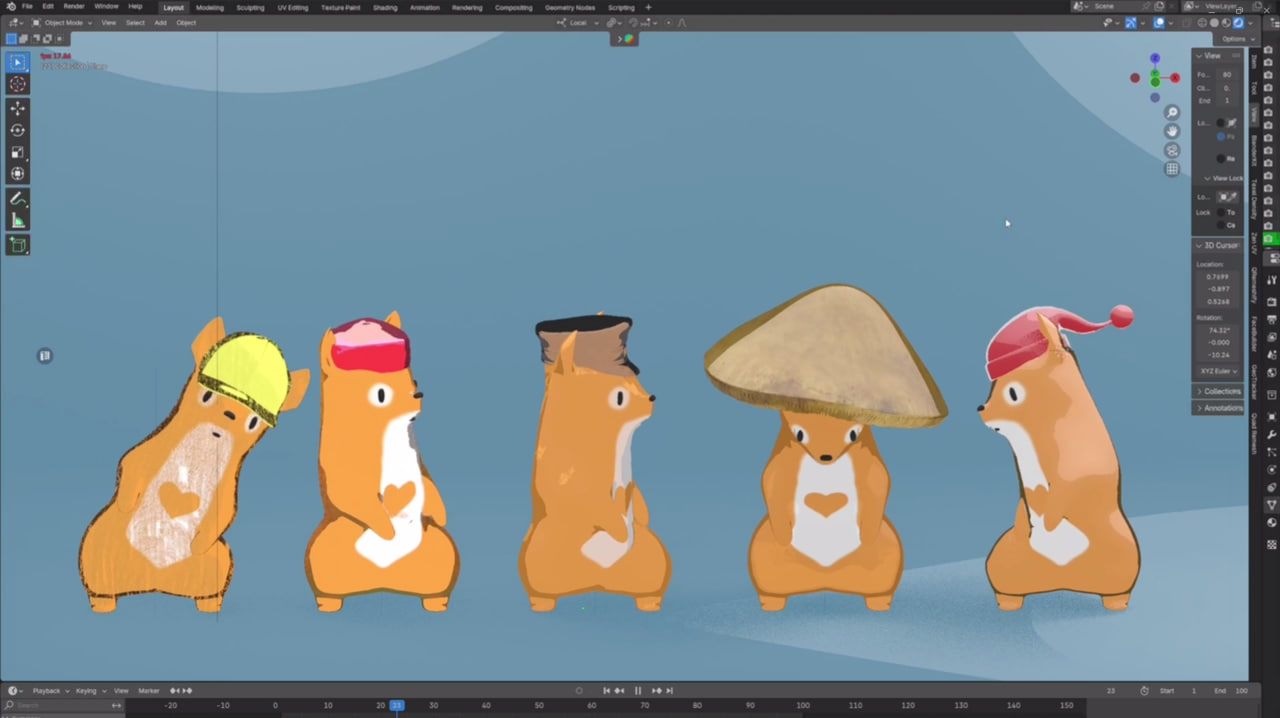Click the add workspace plus button
The height and width of the screenshot is (718, 1280).
point(648,7)
